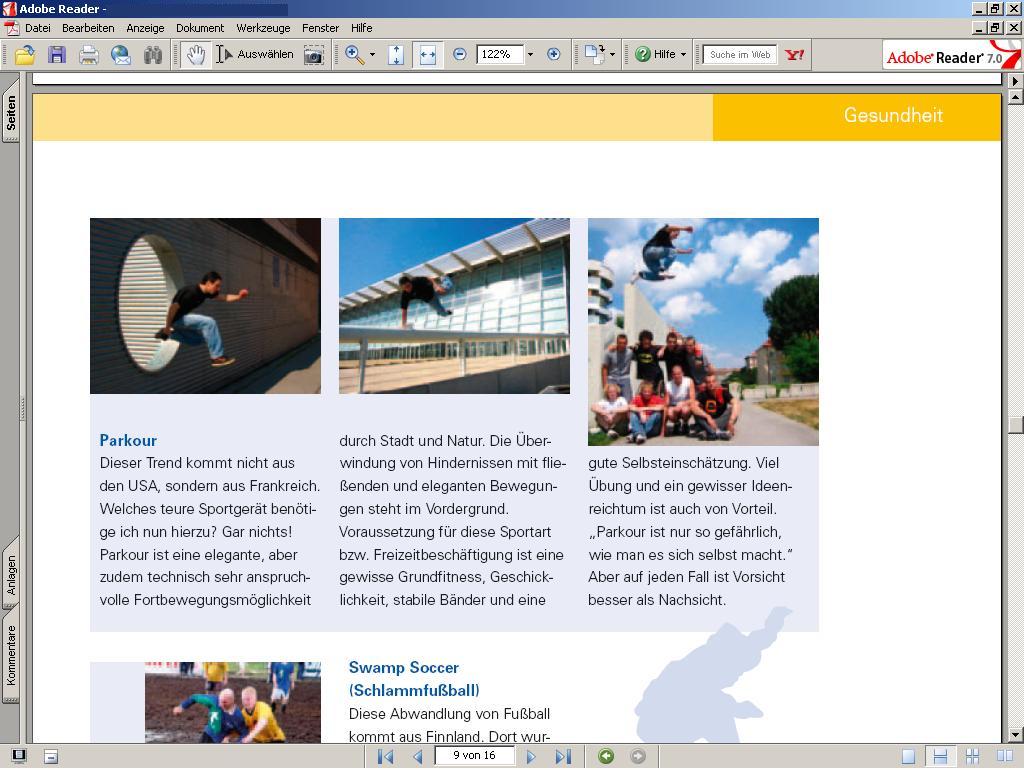1024x770 pixels.
Task: Open the Bearbeiten menu
Action: [x=88, y=28]
